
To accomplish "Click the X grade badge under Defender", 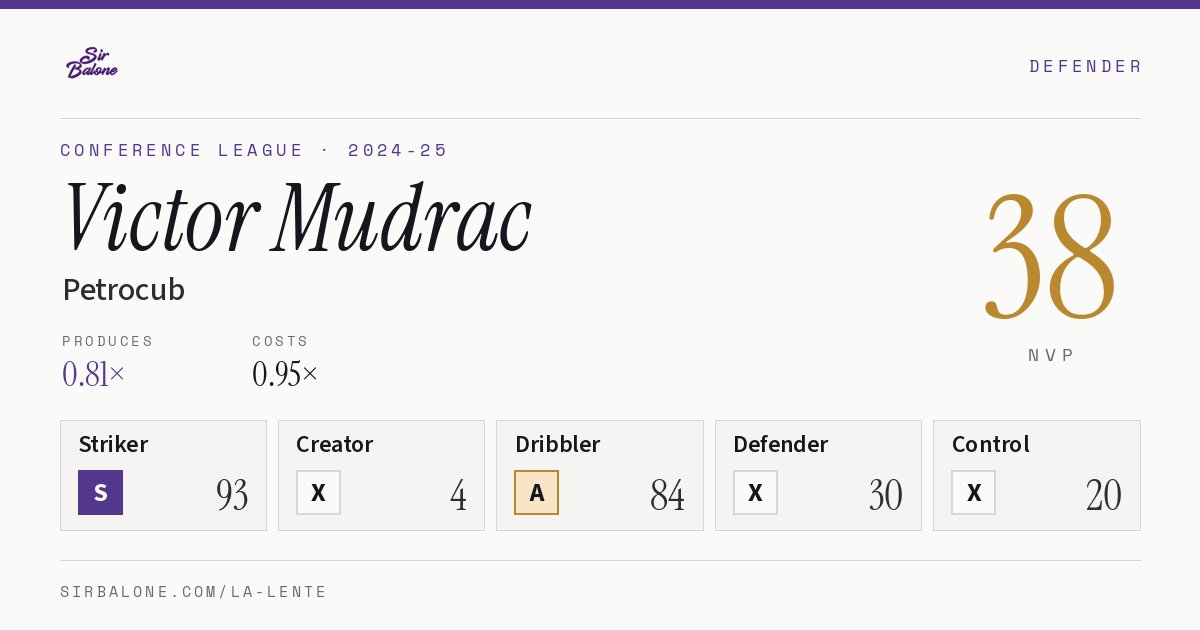I will coord(755,492).
